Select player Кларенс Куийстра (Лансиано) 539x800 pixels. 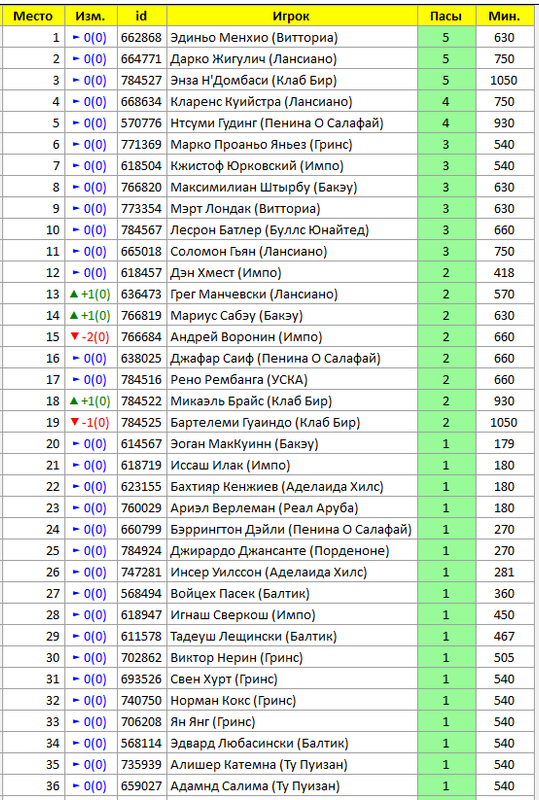tap(261, 102)
